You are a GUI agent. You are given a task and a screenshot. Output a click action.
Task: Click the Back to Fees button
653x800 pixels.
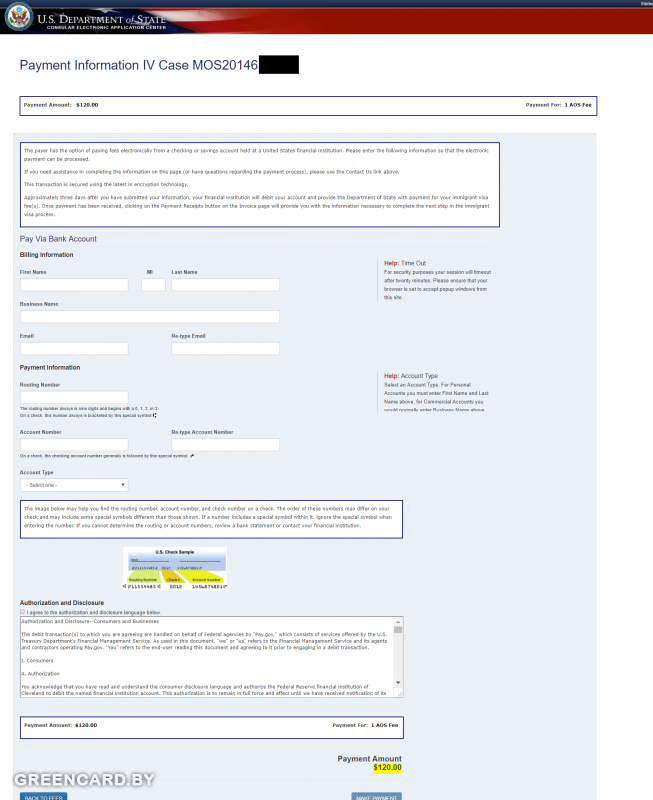43,797
